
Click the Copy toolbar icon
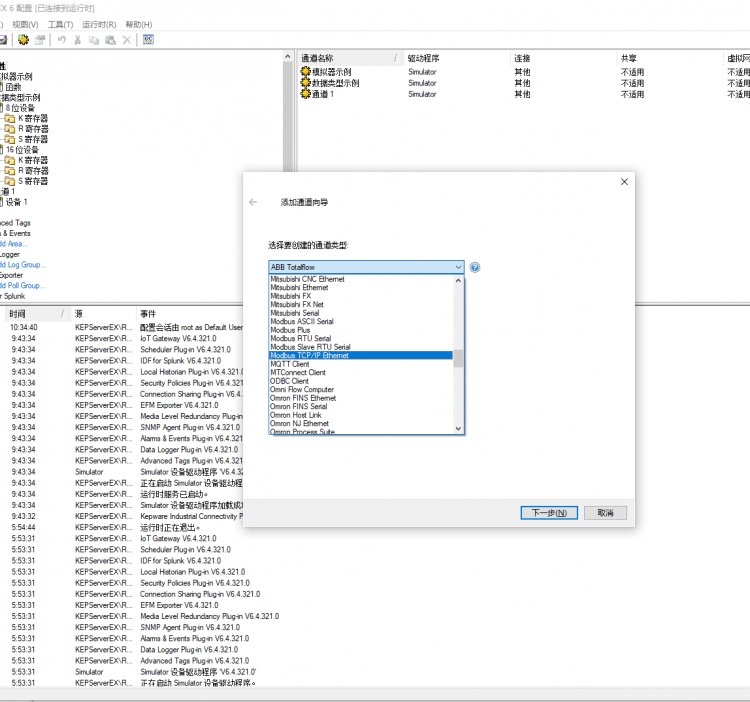pyautogui.click(x=94, y=40)
